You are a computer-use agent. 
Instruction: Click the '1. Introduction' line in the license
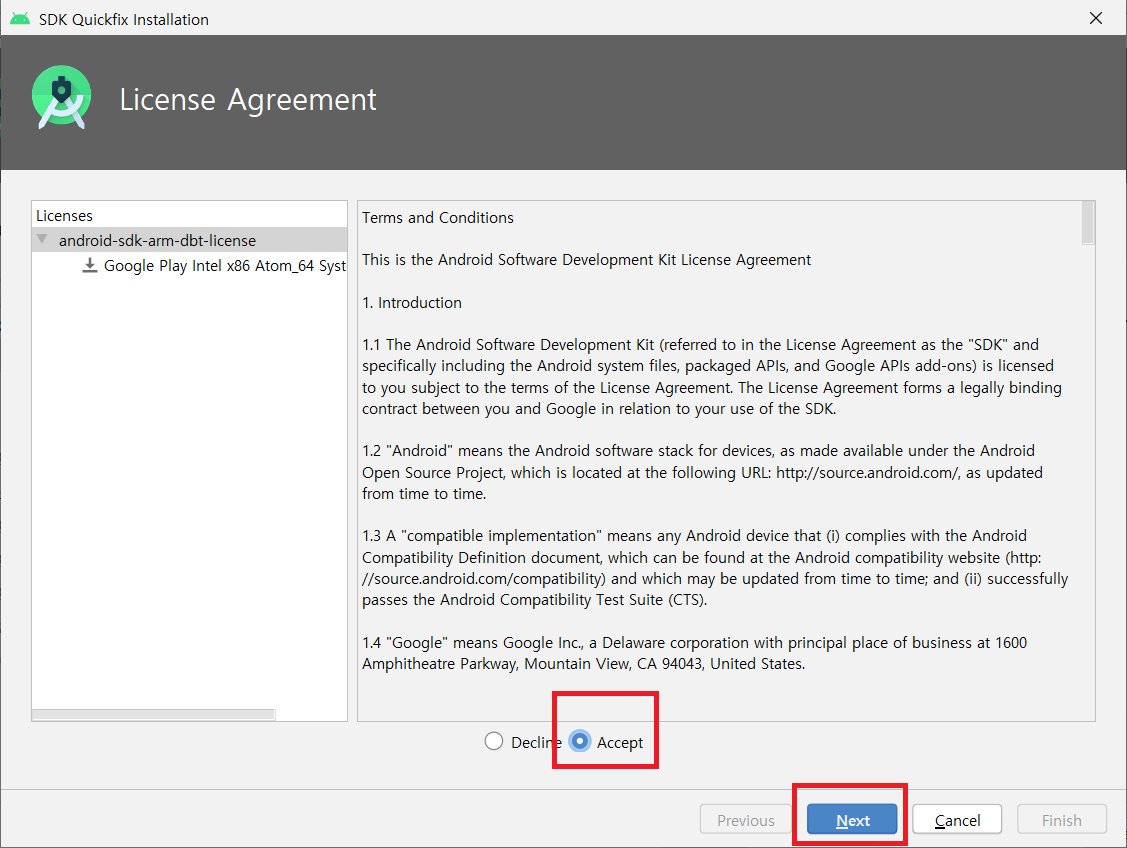click(x=412, y=303)
